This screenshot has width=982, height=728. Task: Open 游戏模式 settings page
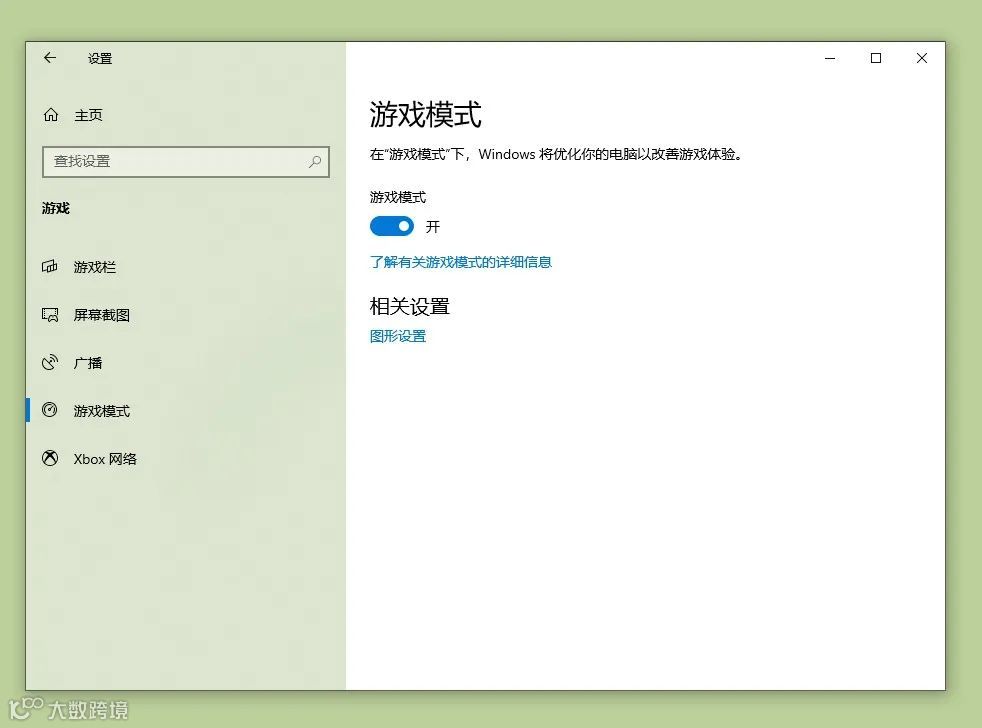(101, 411)
